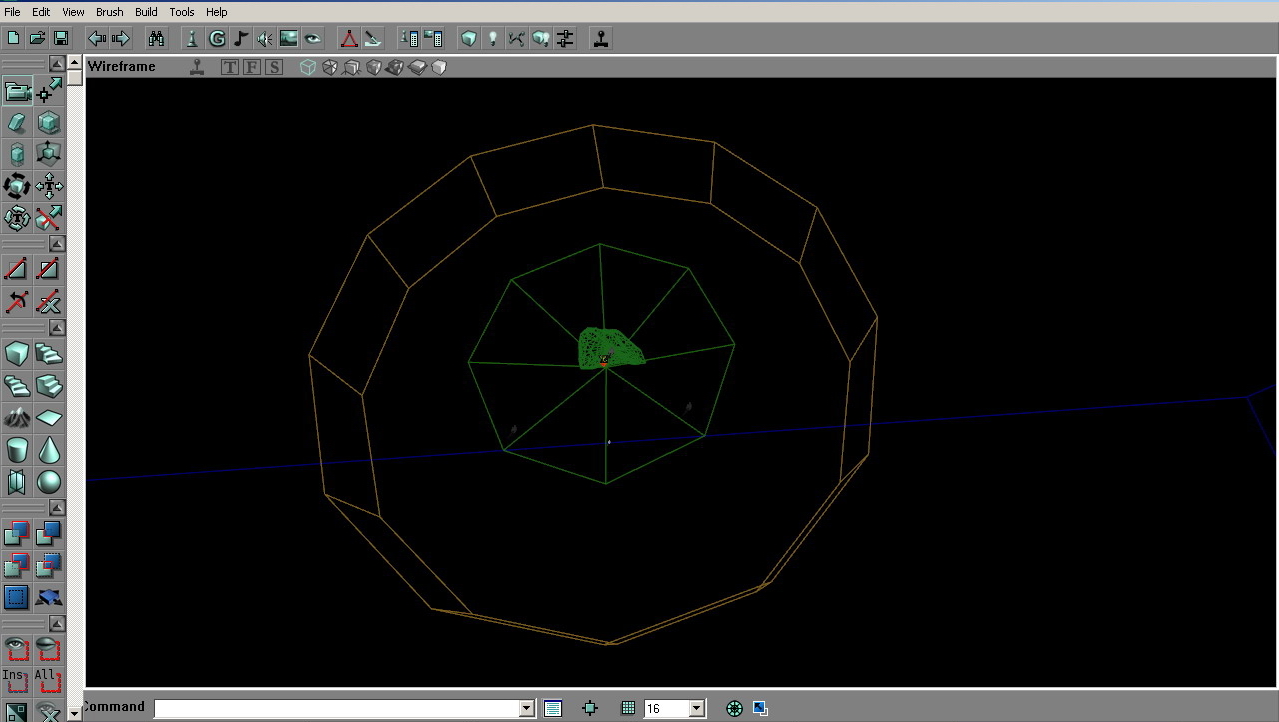Toggle Show Selected Actors Only eye icon
1279x722 pixels.
point(17,648)
